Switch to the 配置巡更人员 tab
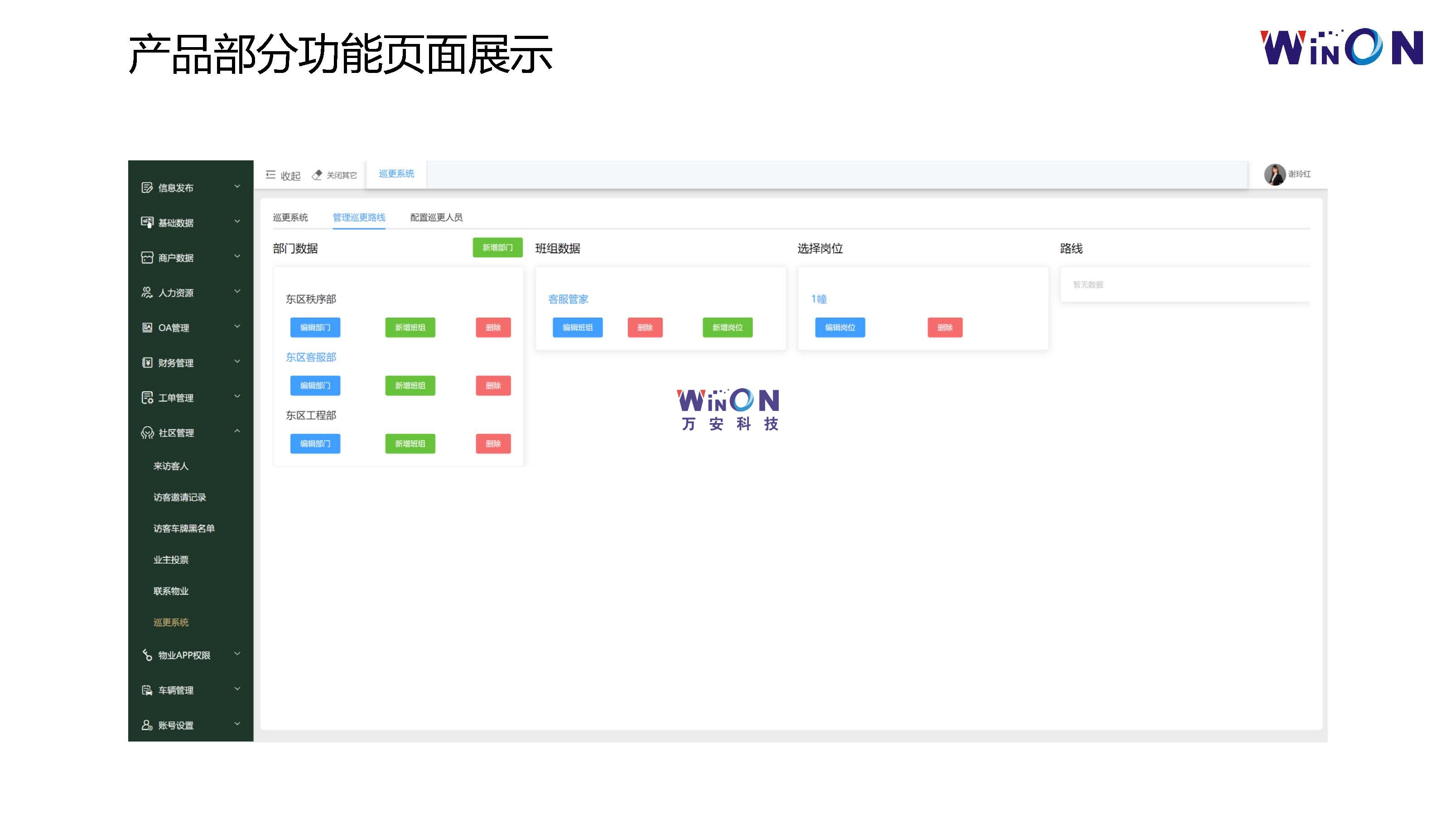The width and height of the screenshot is (1456, 819). pyautogui.click(x=436, y=217)
